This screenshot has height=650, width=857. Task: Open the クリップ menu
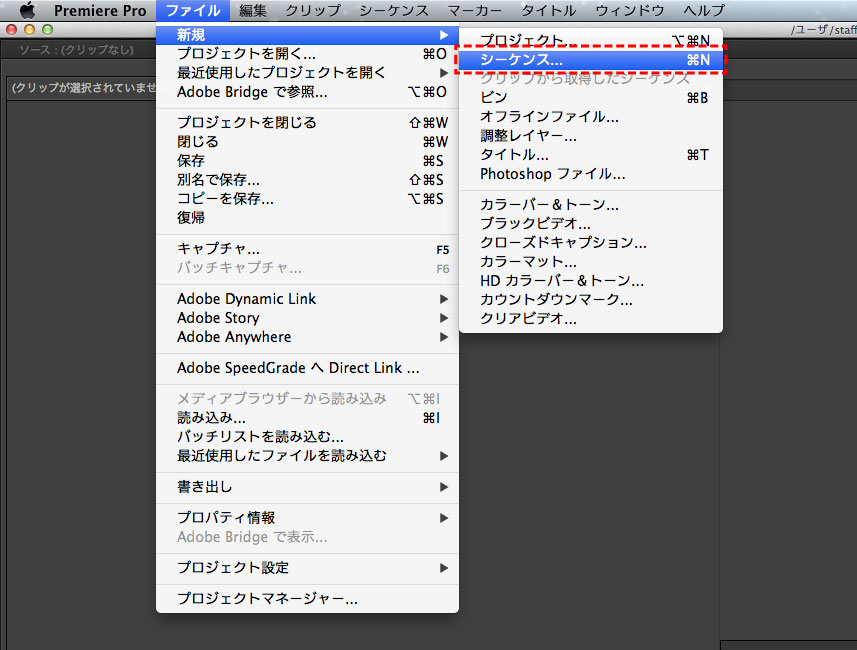click(313, 10)
